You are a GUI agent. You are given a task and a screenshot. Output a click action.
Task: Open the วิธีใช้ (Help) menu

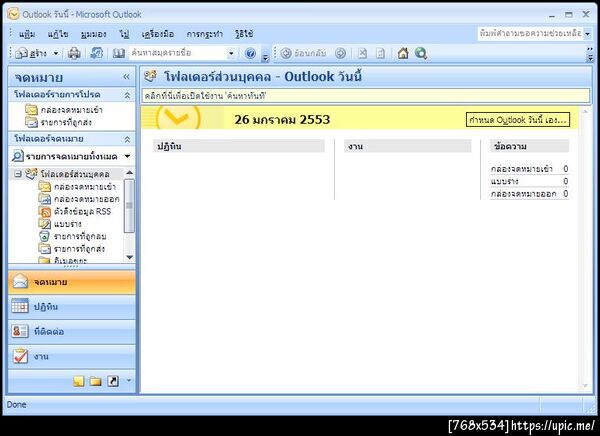[244, 34]
